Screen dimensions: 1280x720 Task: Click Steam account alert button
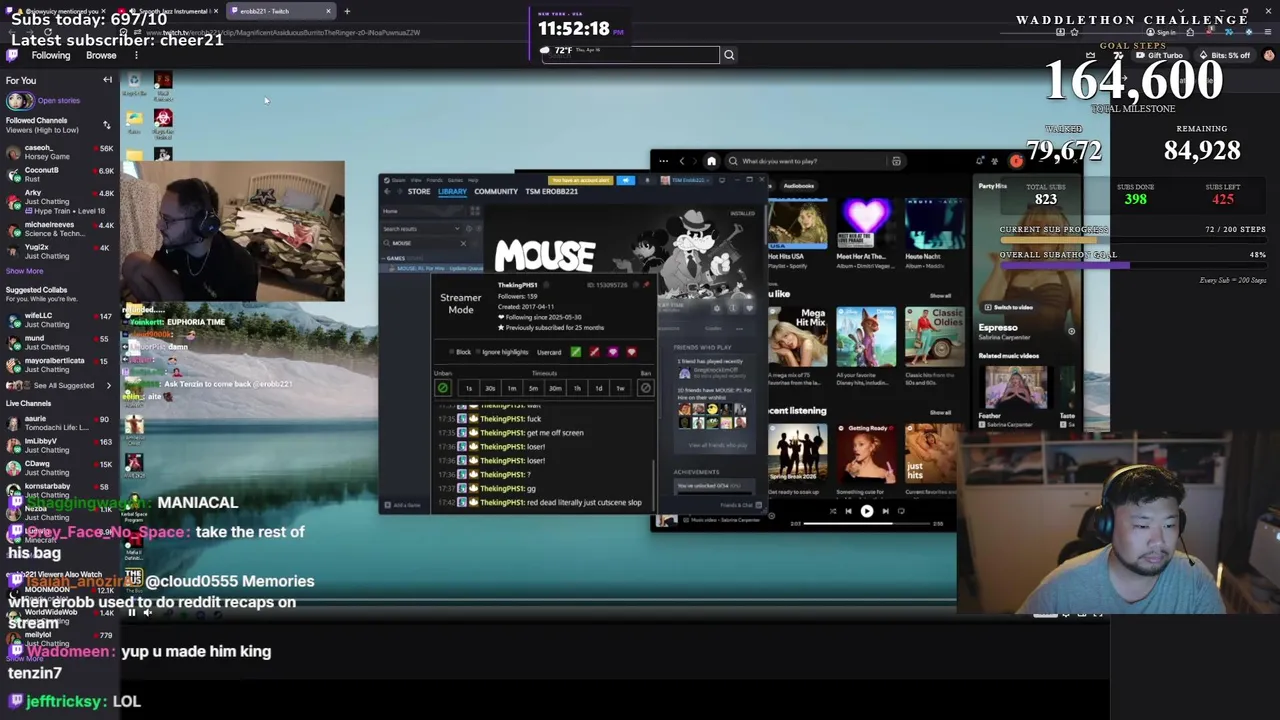click(580, 180)
